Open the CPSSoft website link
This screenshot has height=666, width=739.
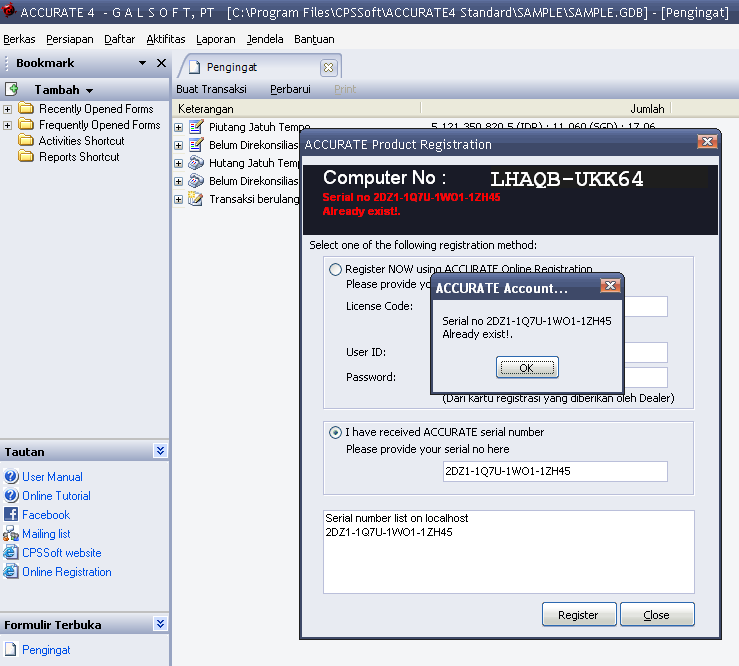point(62,552)
